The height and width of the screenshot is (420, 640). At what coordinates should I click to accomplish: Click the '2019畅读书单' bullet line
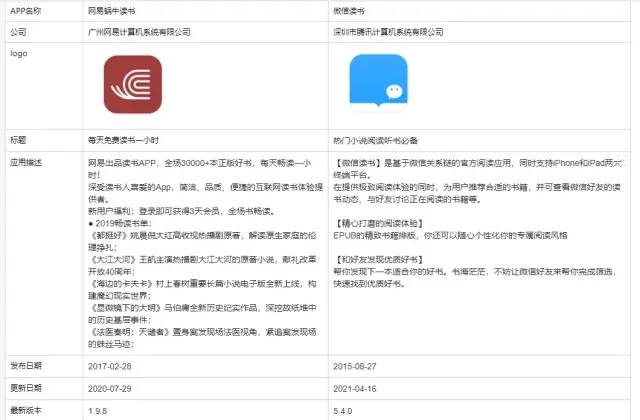(120, 223)
